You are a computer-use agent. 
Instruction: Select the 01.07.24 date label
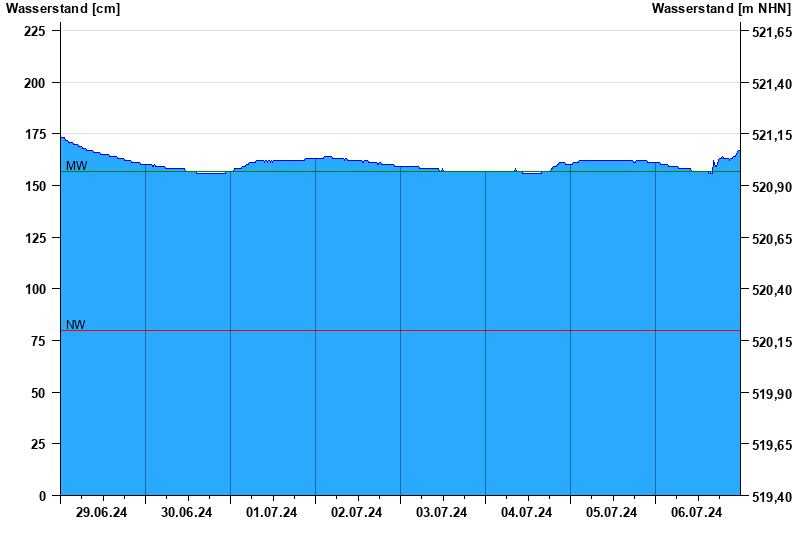(271, 513)
